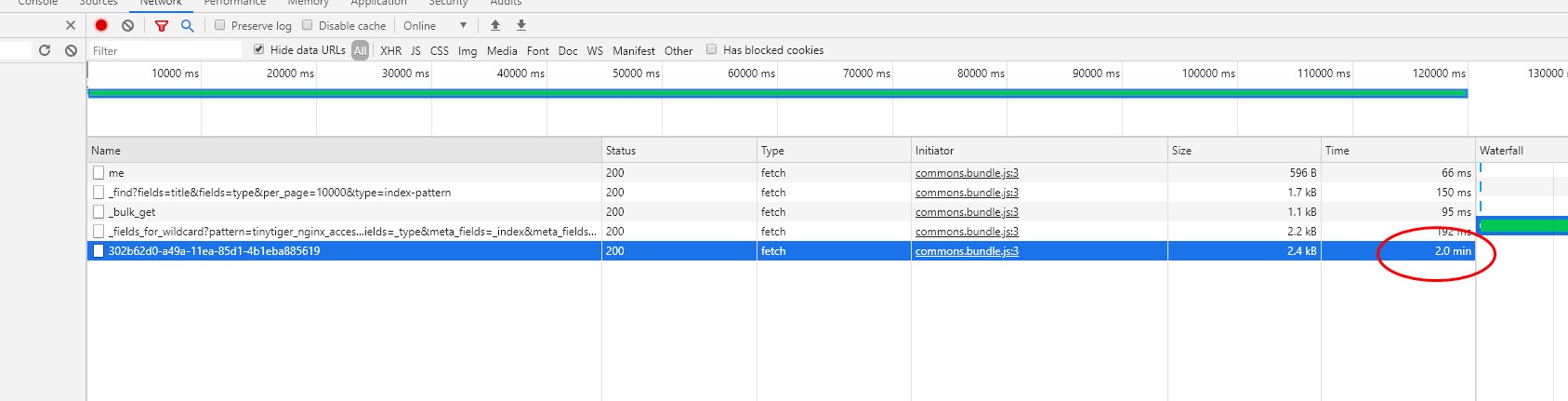Toggle the red filter funnel icon
The width and height of the screenshot is (1568, 401).
(162, 25)
